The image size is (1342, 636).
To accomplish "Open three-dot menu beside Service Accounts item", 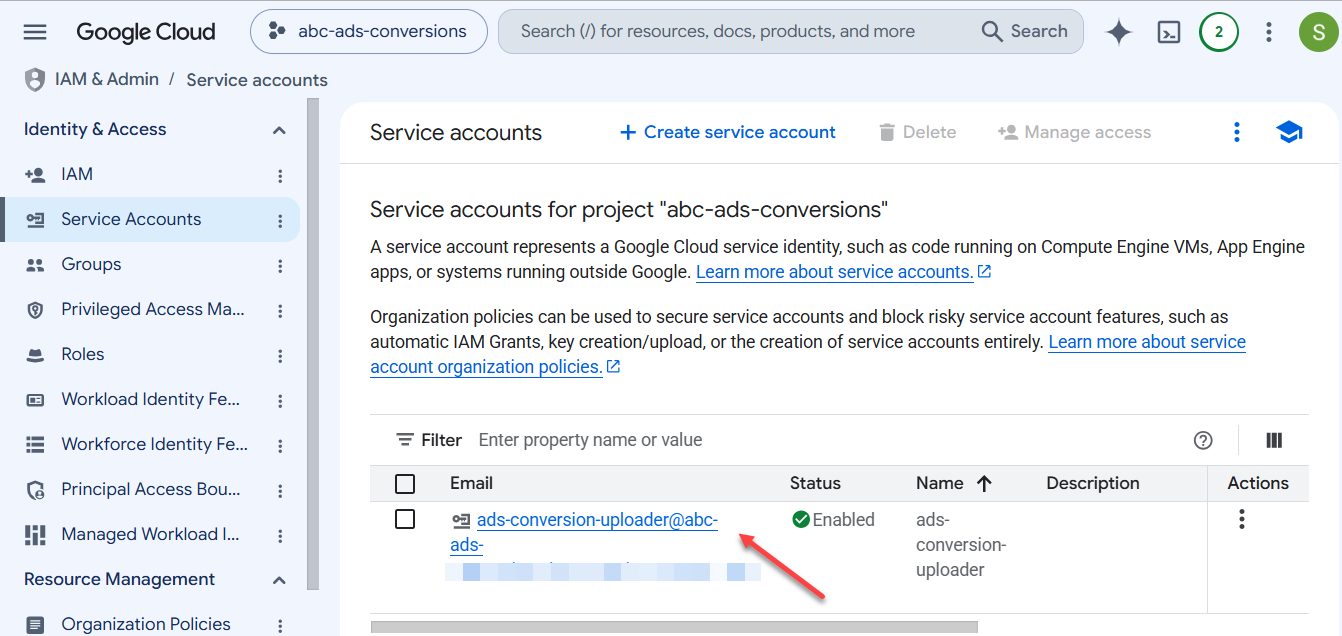I will (x=280, y=221).
